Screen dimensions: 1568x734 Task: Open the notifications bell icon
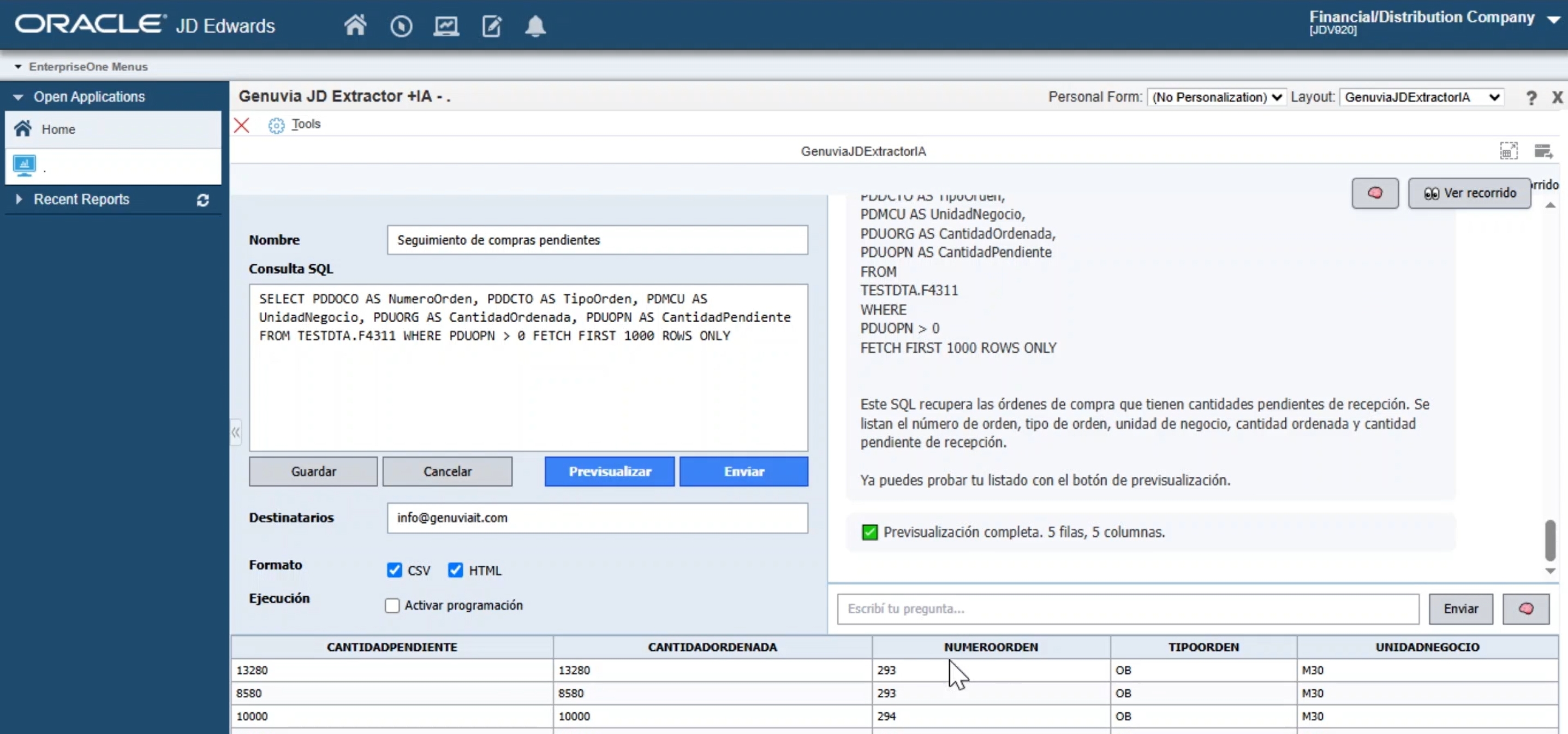[x=535, y=26]
